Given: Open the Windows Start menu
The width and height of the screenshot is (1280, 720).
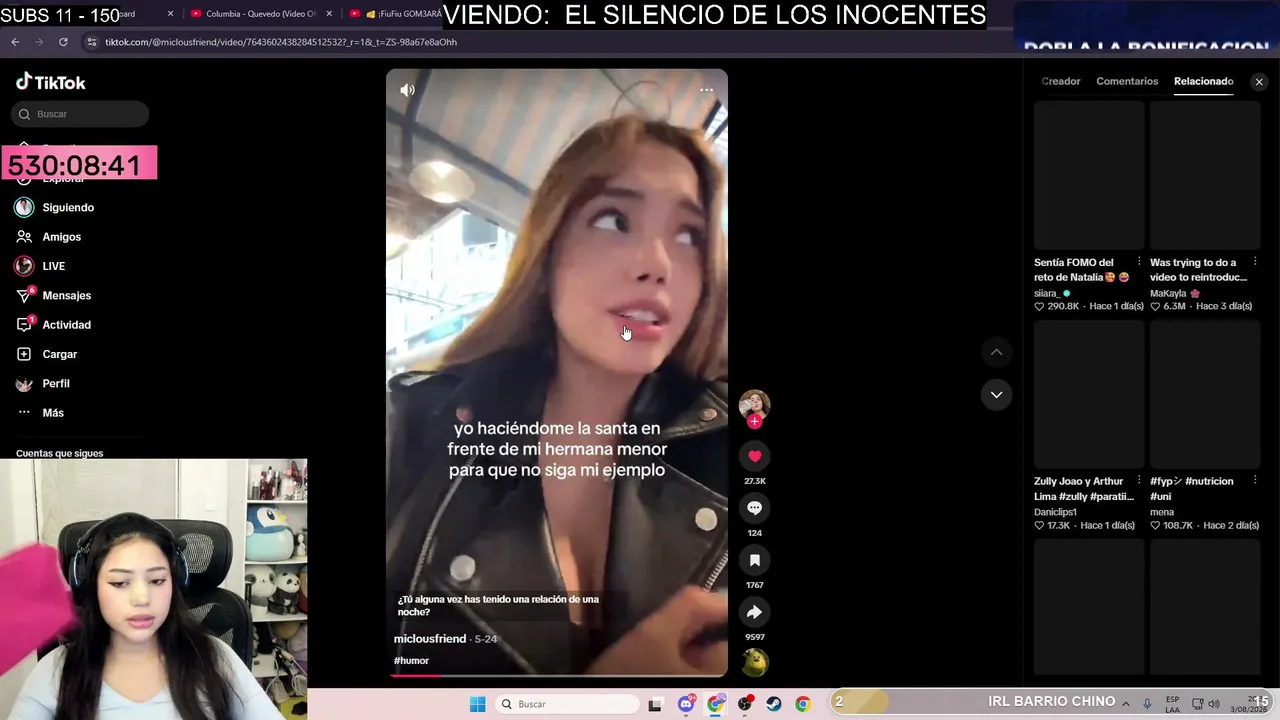Looking at the screenshot, I should (x=478, y=704).
